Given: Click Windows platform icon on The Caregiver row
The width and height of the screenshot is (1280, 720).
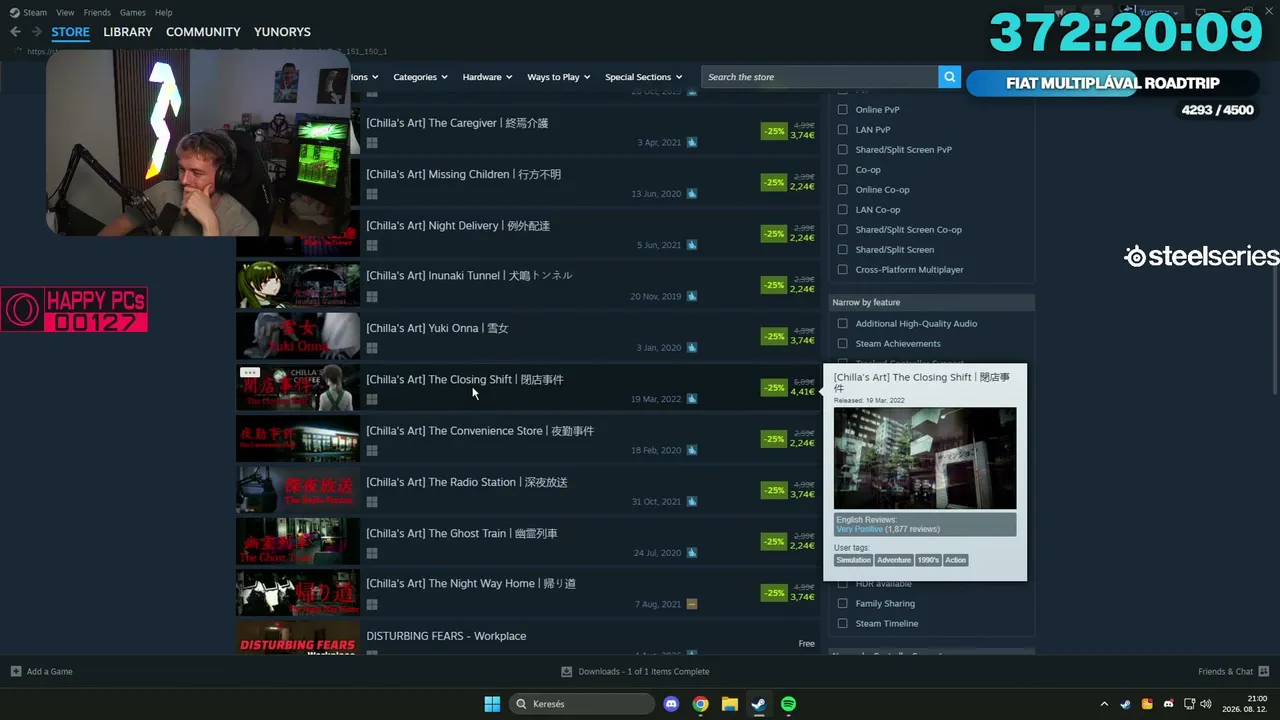Looking at the screenshot, I should [372, 143].
